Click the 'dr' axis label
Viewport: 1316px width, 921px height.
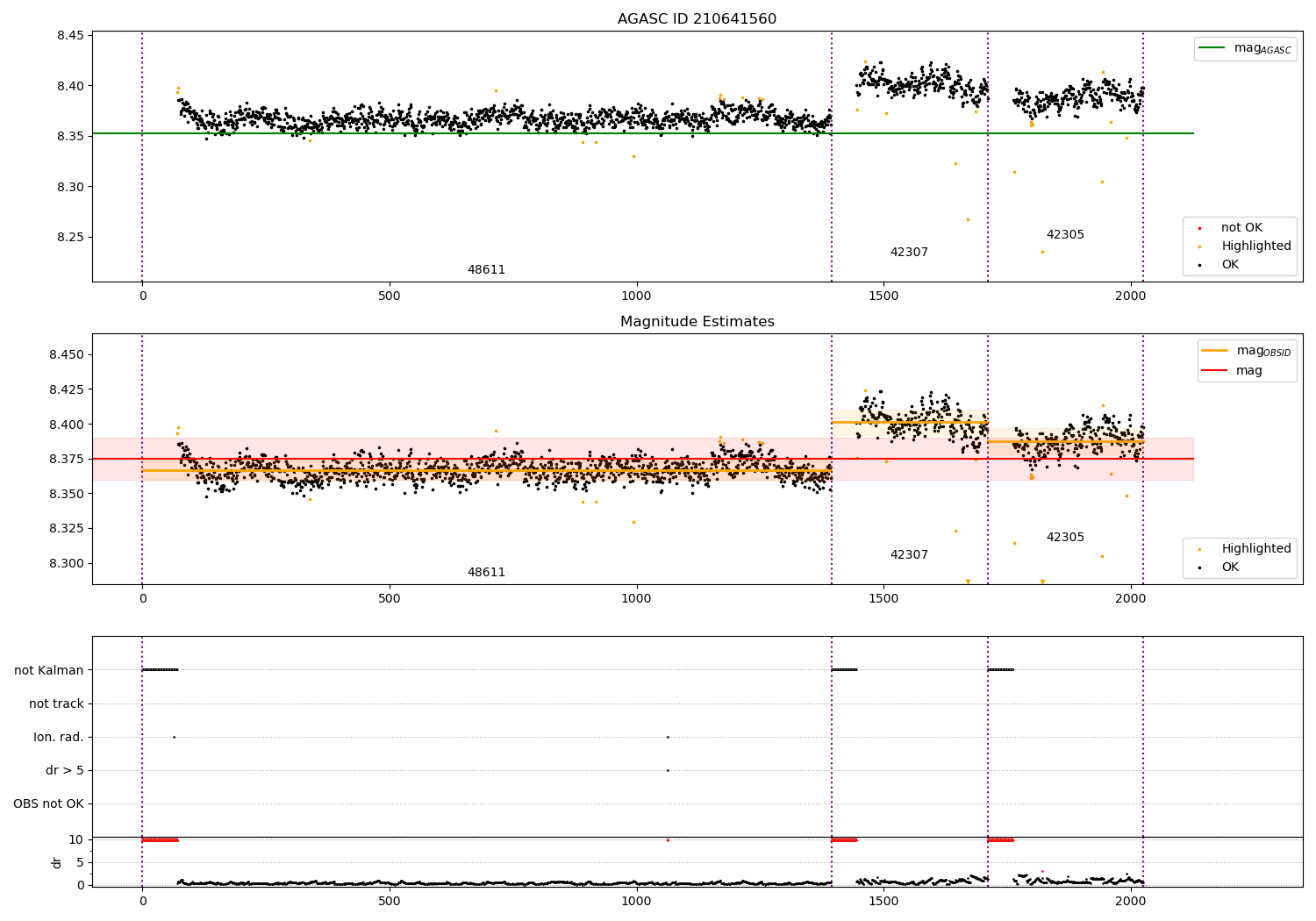pyautogui.click(x=57, y=862)
